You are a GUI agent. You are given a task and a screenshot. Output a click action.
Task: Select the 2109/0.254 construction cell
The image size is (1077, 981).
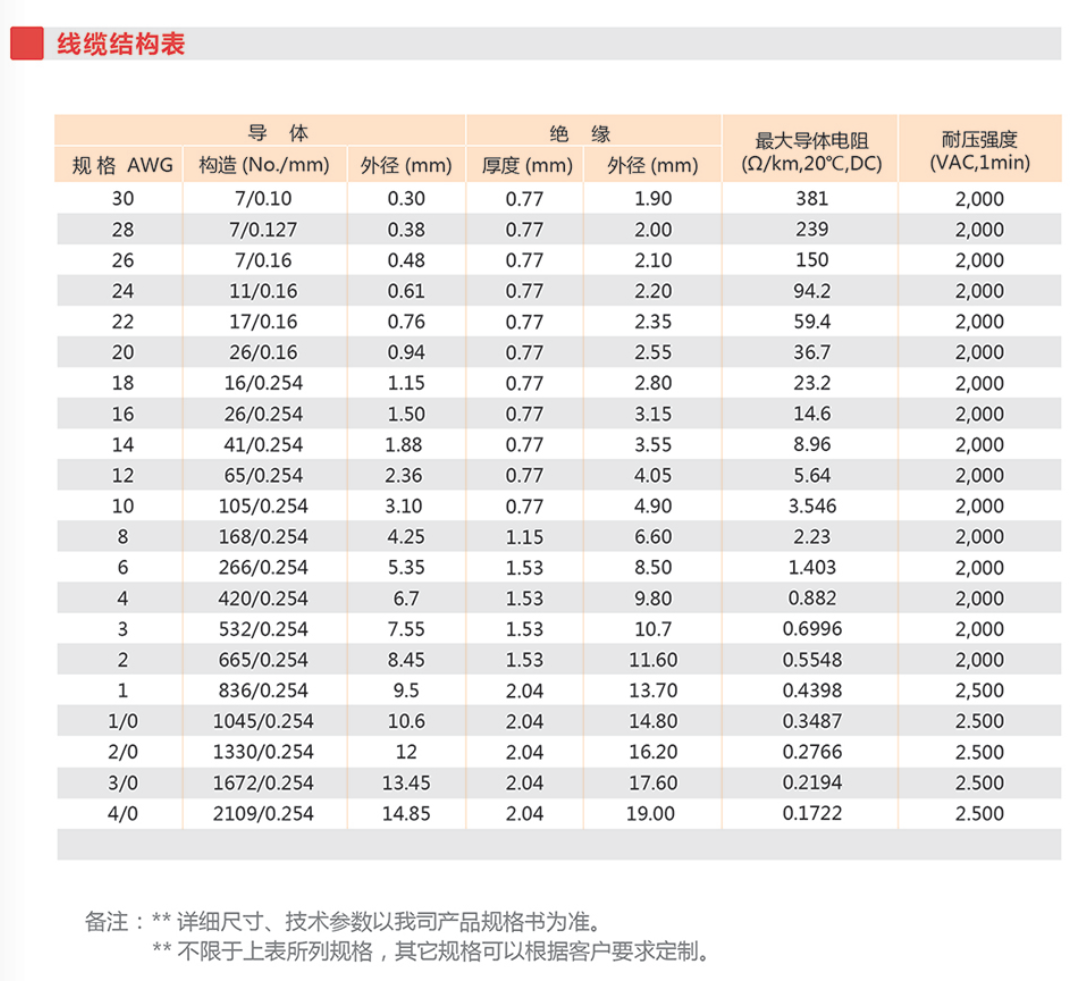pos(264,814)
